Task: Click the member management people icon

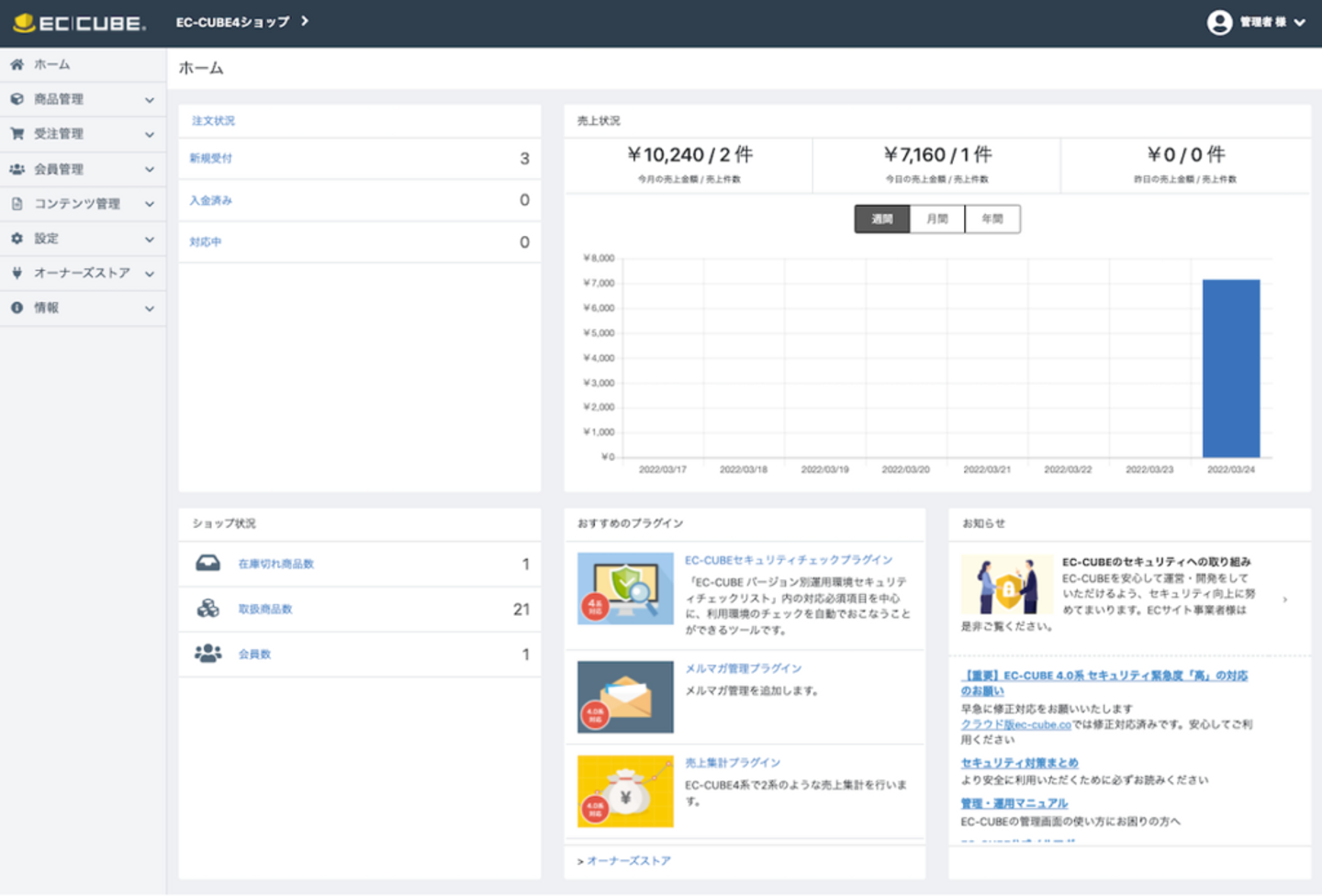Action: click(x=17, y=169)
